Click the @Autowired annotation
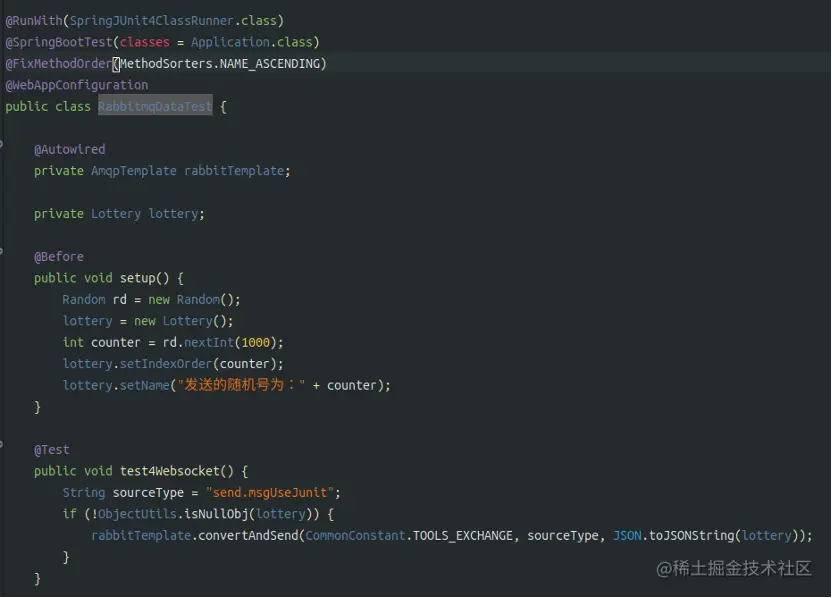The image size is (832, 598). pyautogui.click(x=70, y=150)
